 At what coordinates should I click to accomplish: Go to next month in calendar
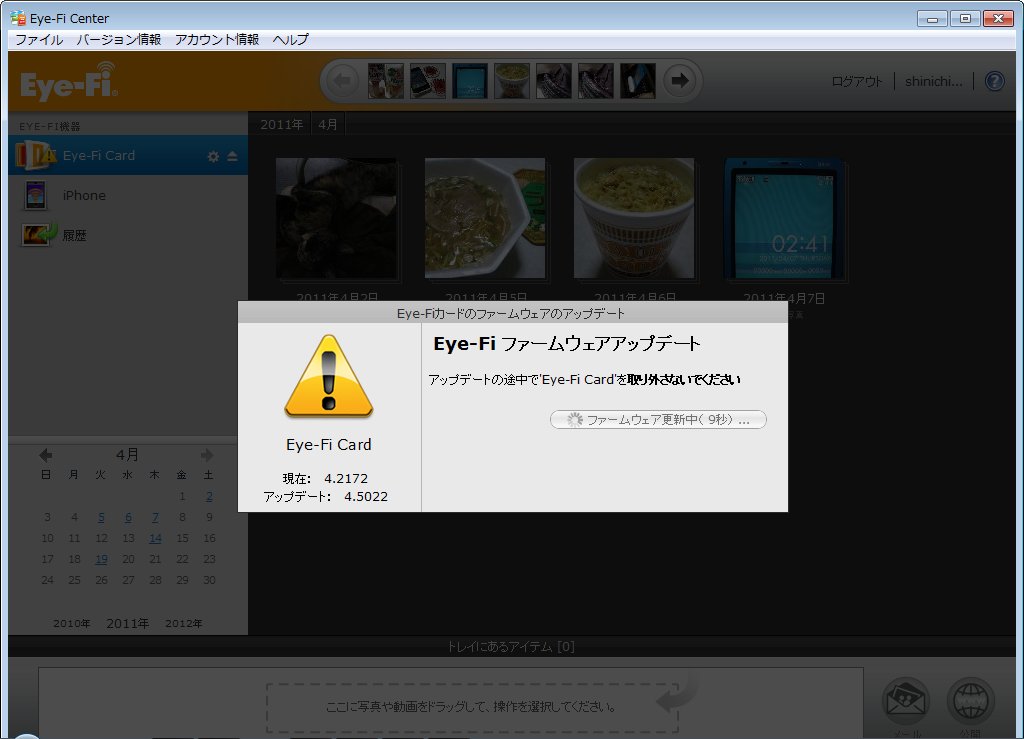(x=207, y=455)
